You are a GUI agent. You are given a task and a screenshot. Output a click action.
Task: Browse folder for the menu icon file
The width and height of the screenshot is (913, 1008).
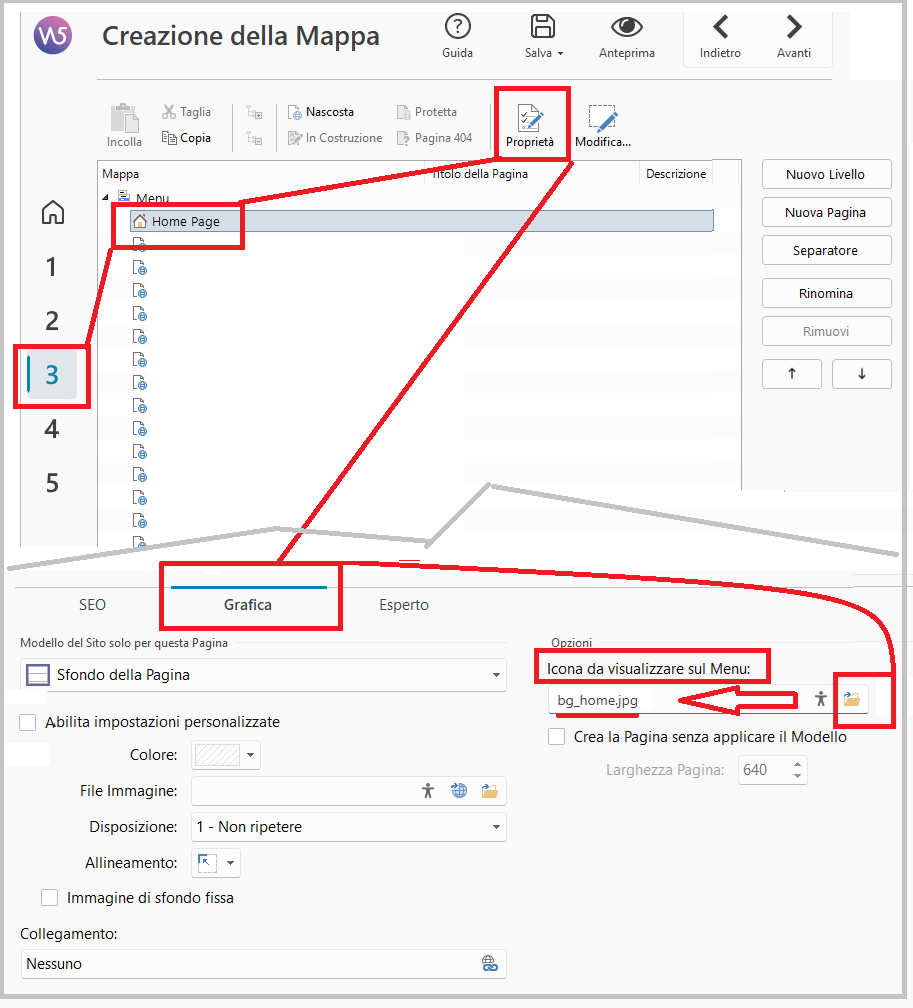[x=851, y=700]
